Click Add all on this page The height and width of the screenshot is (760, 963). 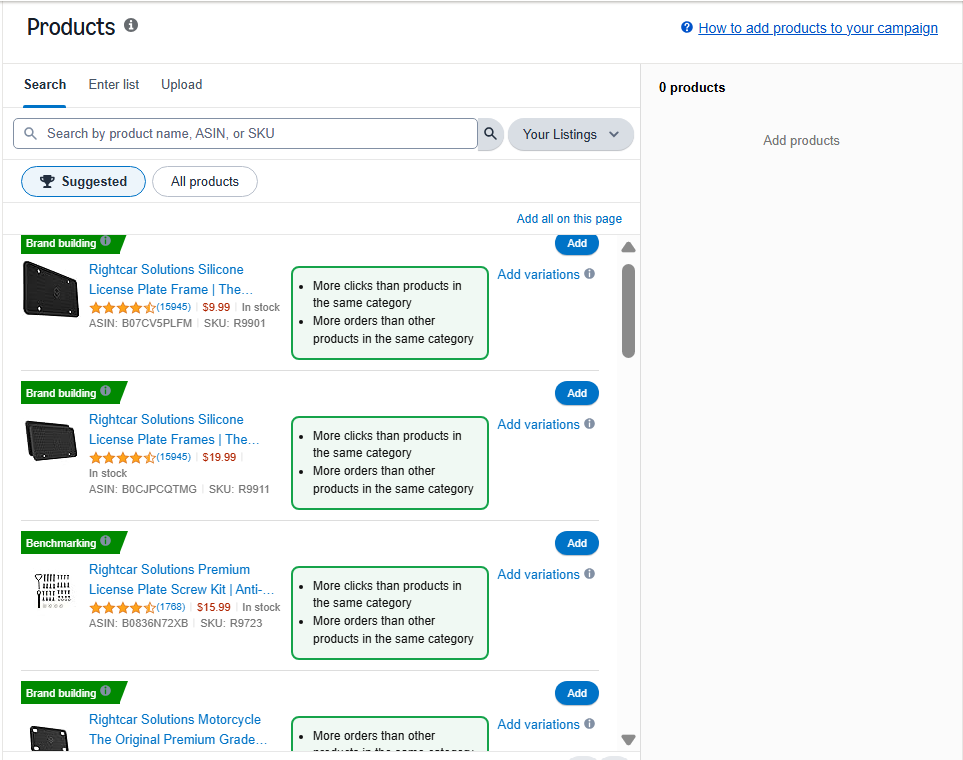point(569,219)
